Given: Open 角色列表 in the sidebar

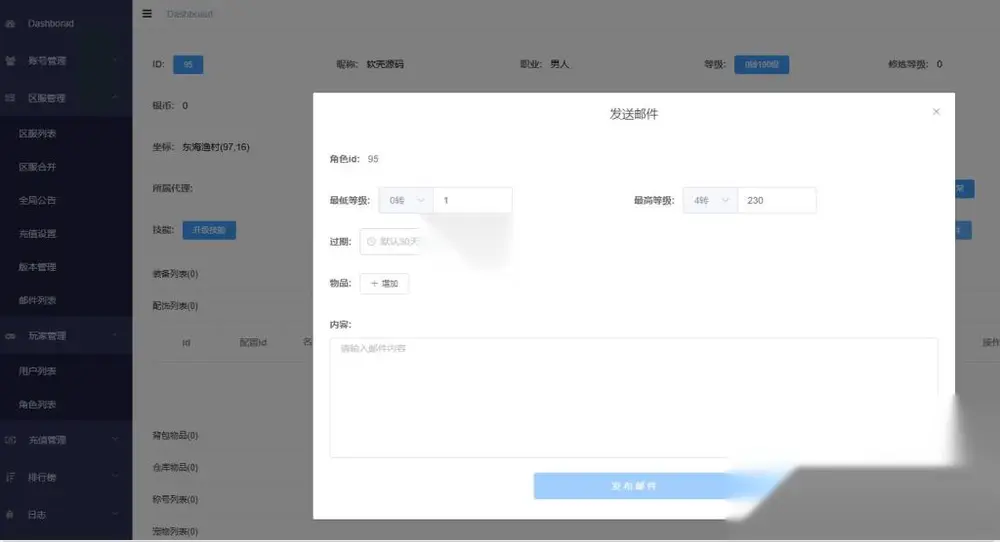Looking at the screenshot, I should (x=37, y=404).
